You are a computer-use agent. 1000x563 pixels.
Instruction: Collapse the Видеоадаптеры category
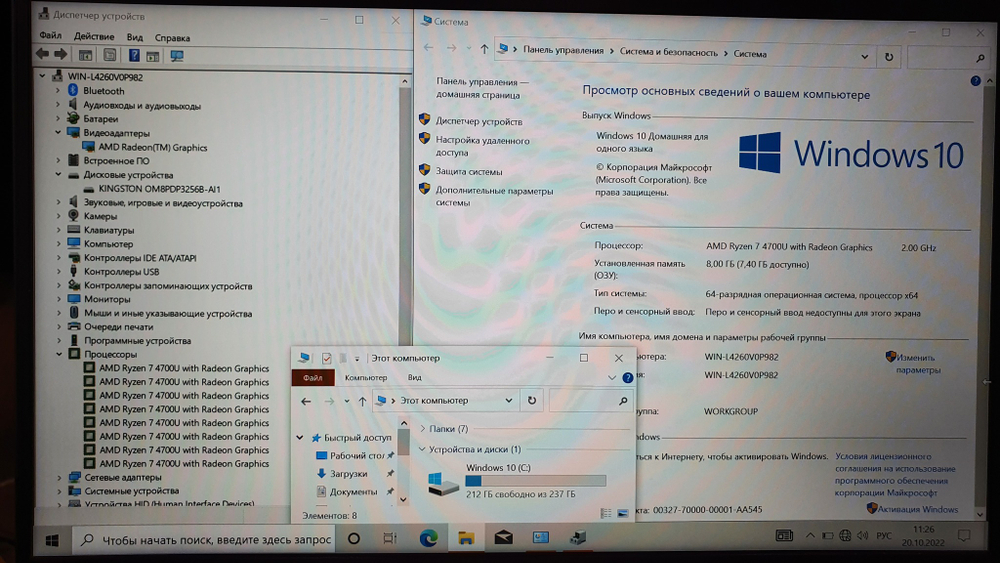pyautogui.click(x=57, y=133)
